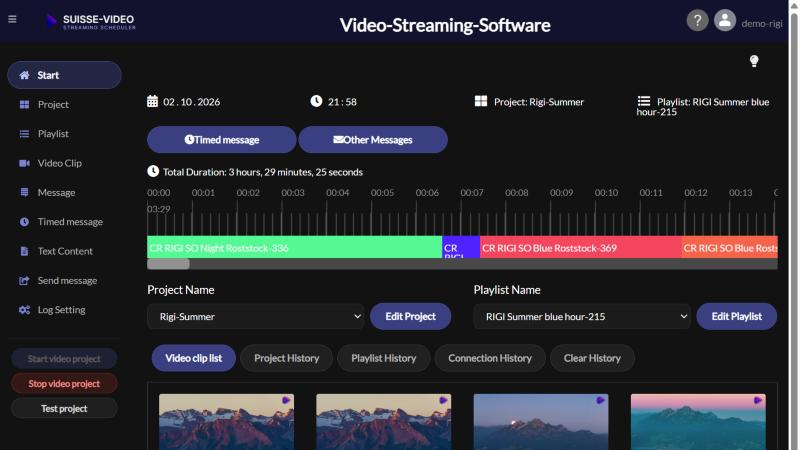Open Send message in the sidebar
The width and height of the screenshot is (800, 450).
[64, 281]
